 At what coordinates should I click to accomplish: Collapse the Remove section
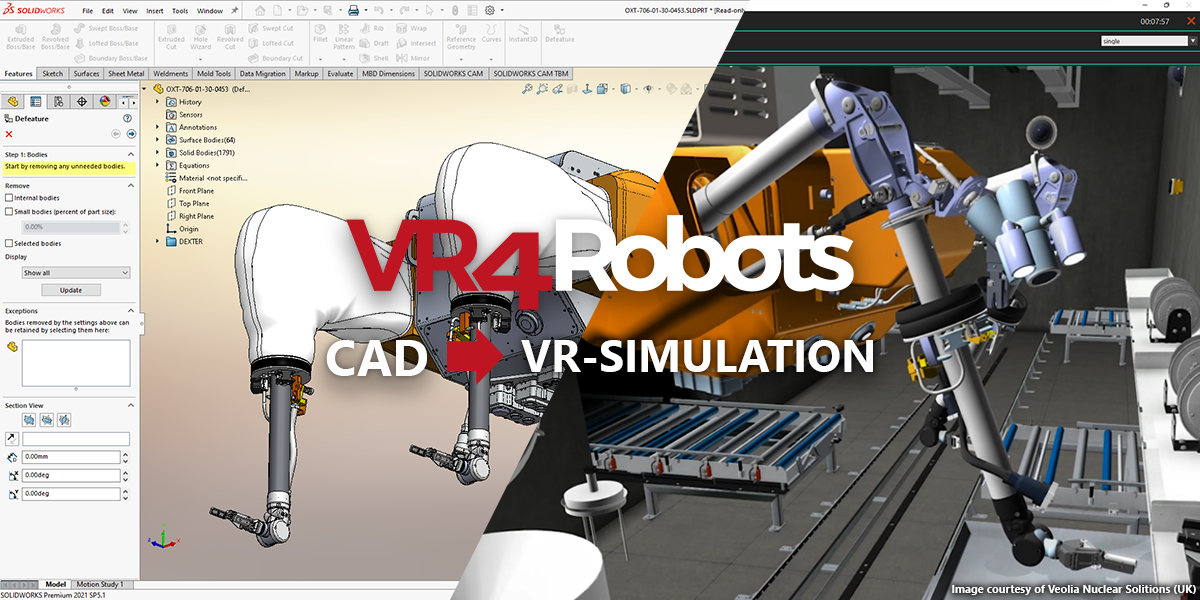coord(130,186)
